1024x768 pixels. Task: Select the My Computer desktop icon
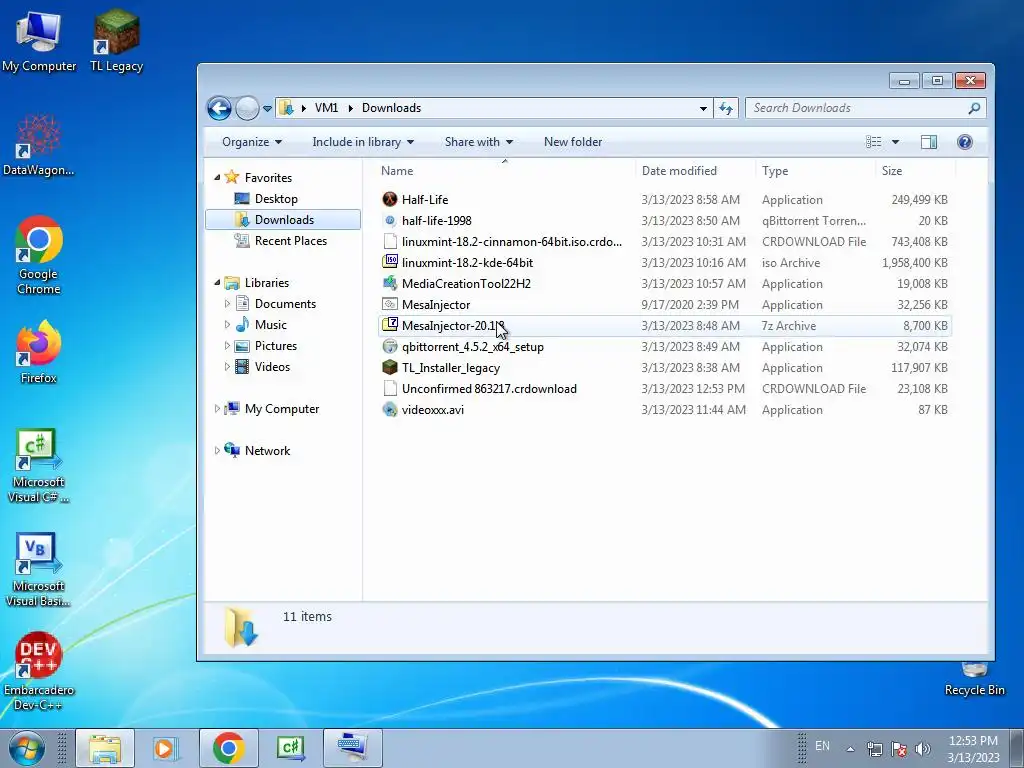pyautogui.click(x=39, y=40)
